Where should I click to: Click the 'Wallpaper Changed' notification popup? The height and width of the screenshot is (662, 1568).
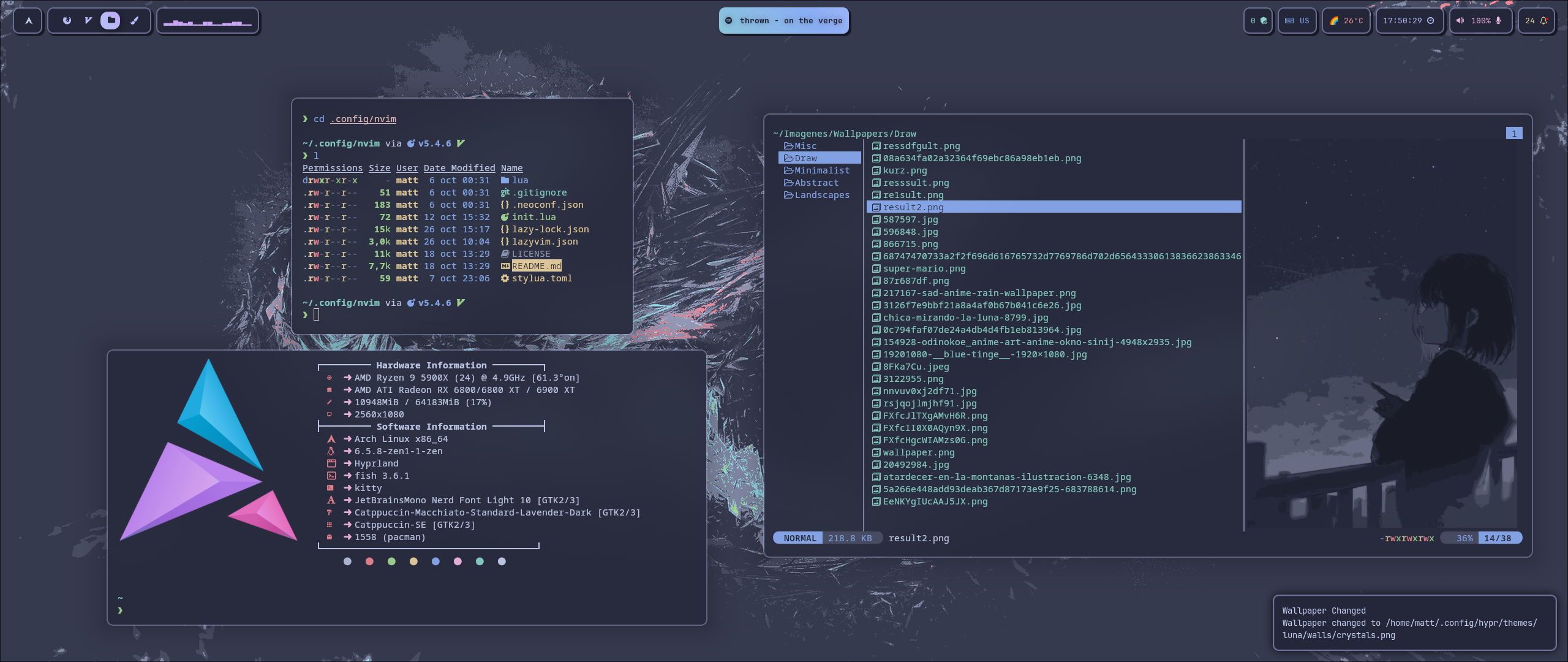[1415, 623]
